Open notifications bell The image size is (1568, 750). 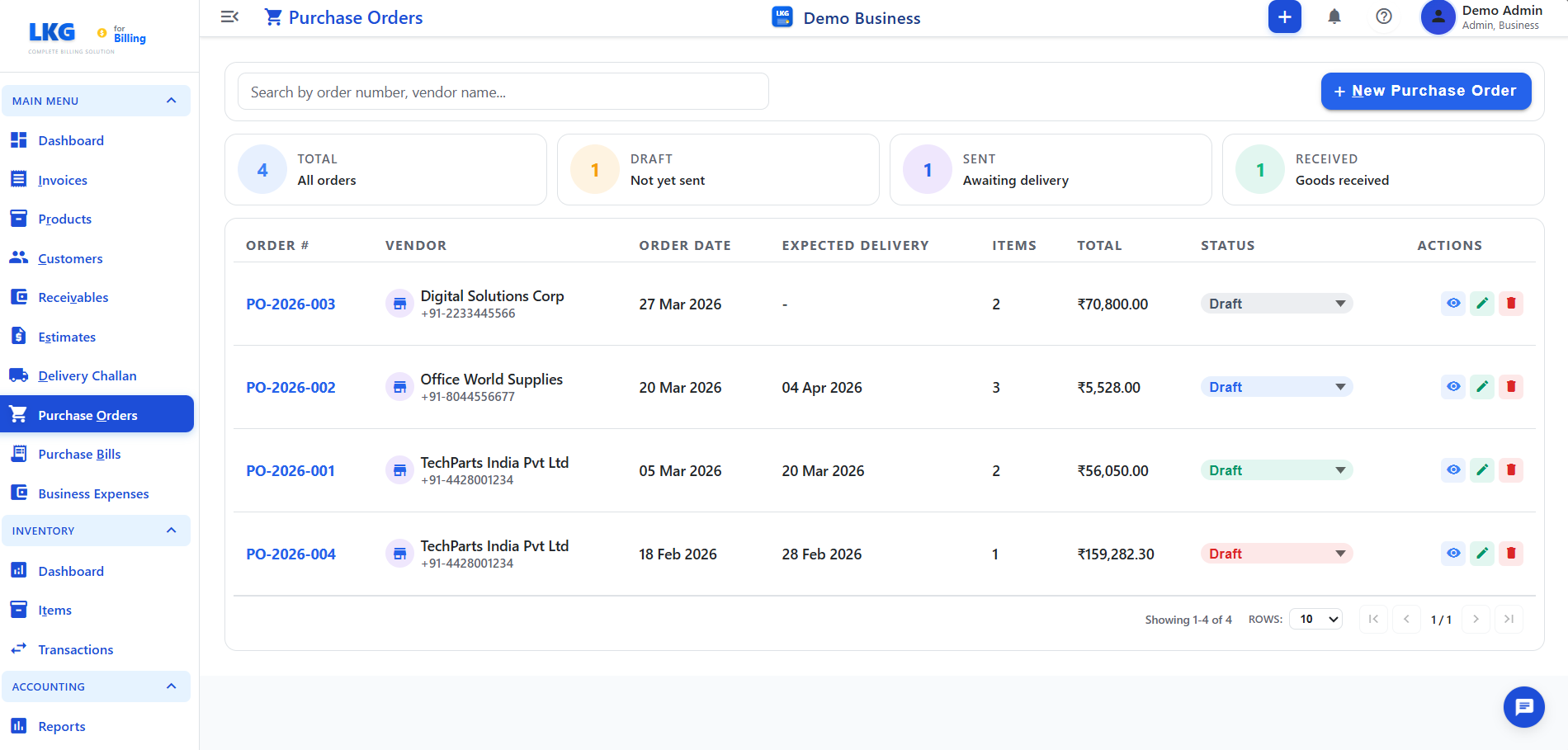click(1334, 17)
